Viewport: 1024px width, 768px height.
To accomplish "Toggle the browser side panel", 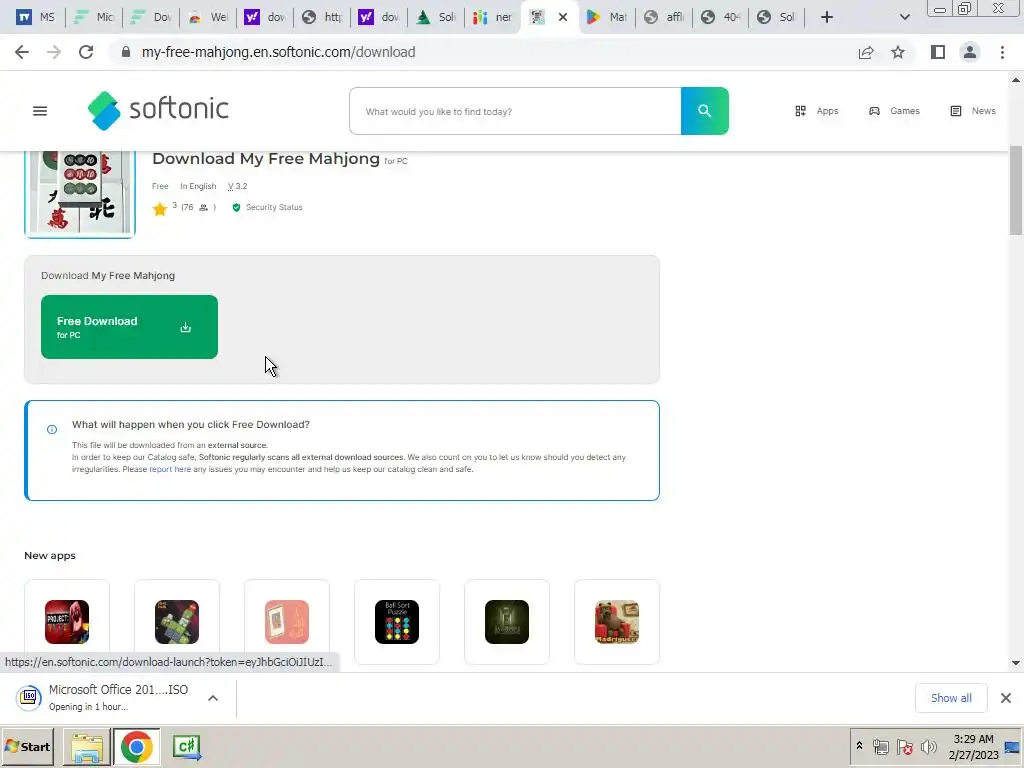I will click(938, 52).
